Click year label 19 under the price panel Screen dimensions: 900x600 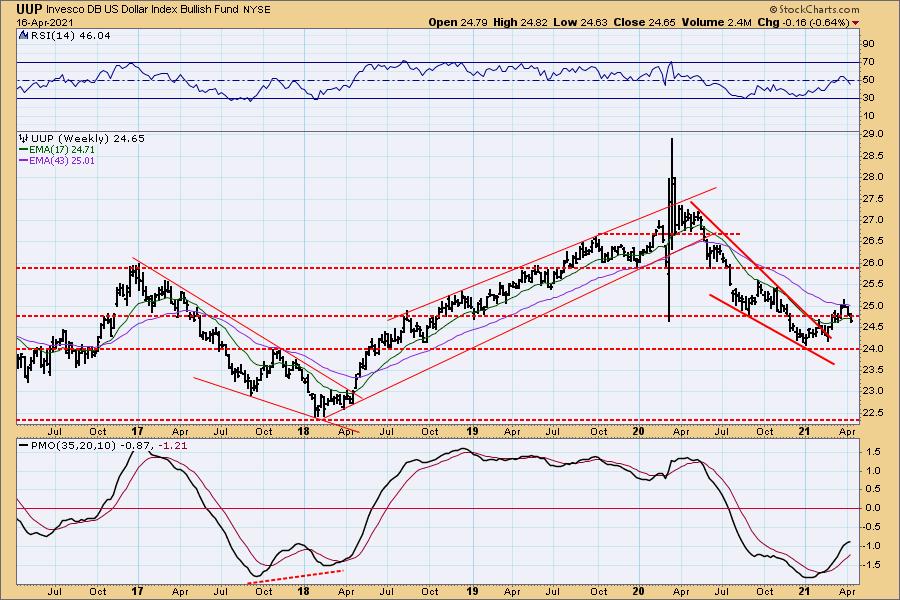point(472,432)
